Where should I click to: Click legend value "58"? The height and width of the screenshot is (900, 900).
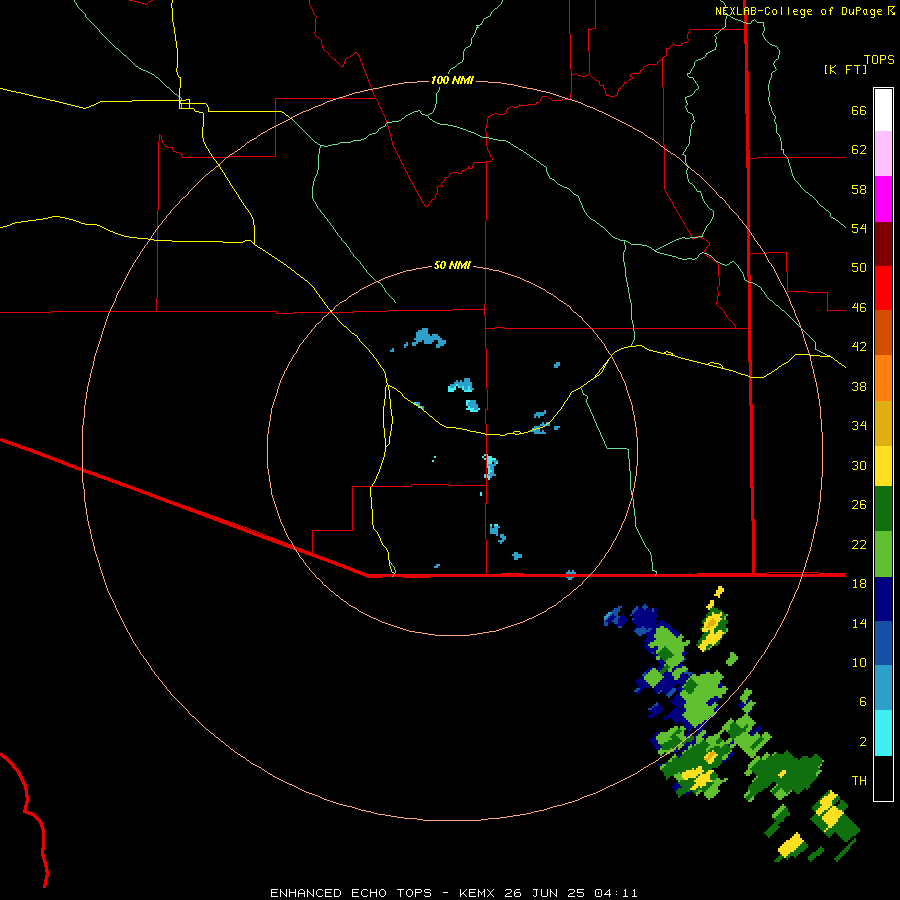[859, 189]
